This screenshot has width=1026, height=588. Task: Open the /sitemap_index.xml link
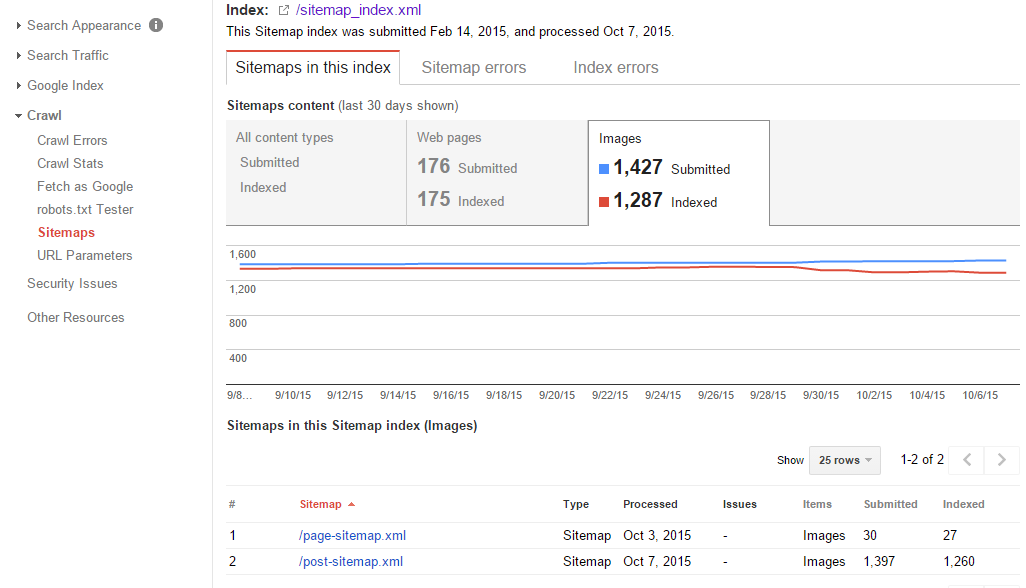(x=359, y=10)
